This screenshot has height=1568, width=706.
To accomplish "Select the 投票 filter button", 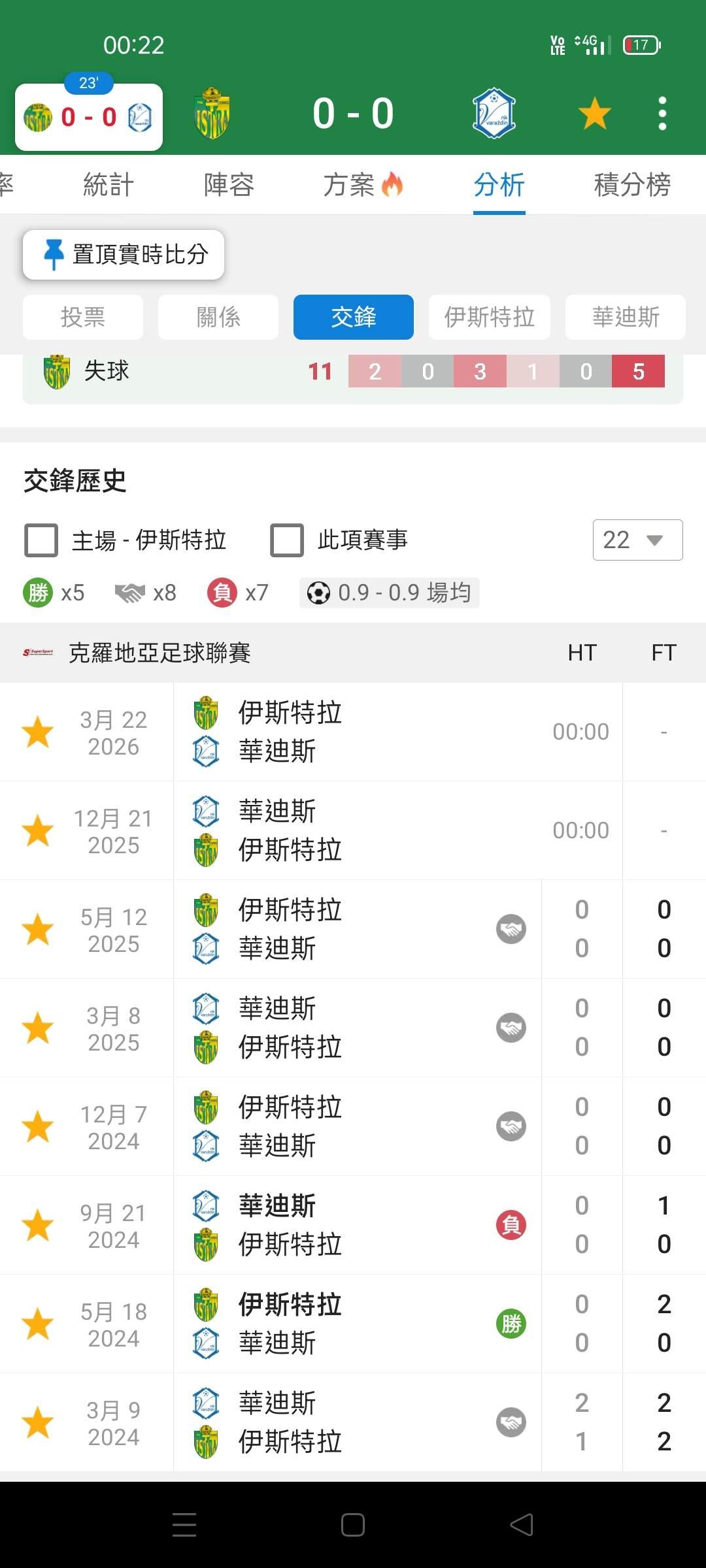I will (x=83, y=318).
